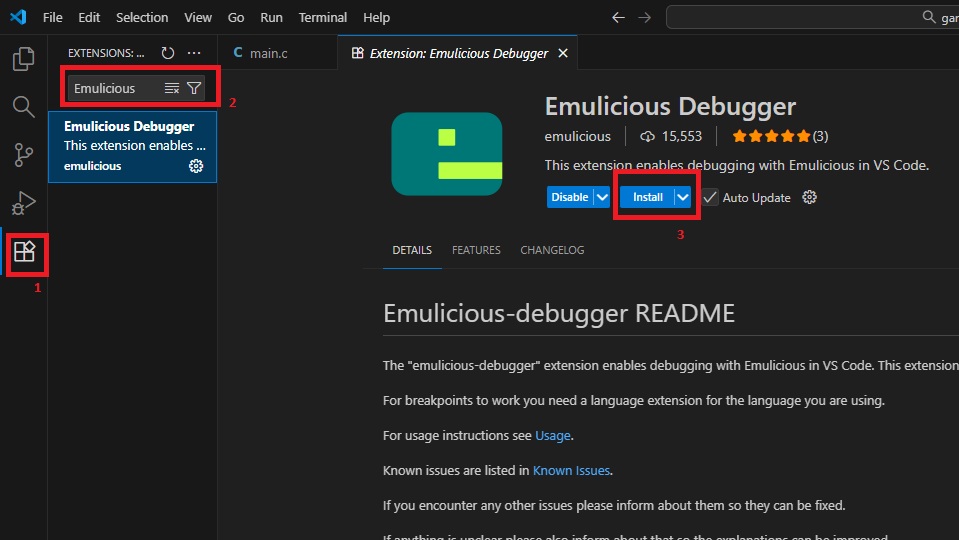
Task: Open the Help menu
Action: pos(376,18)
